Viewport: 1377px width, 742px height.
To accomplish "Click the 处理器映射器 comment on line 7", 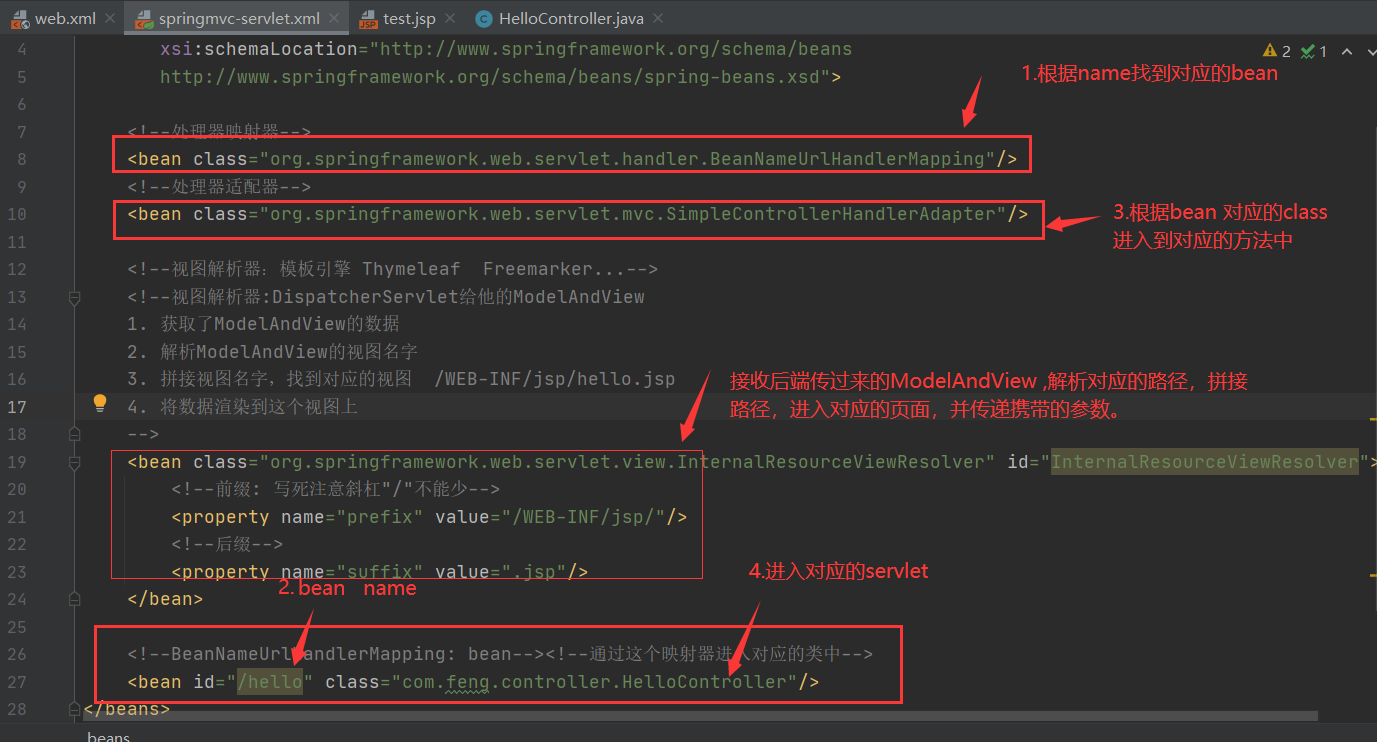I will click(219, 131).
